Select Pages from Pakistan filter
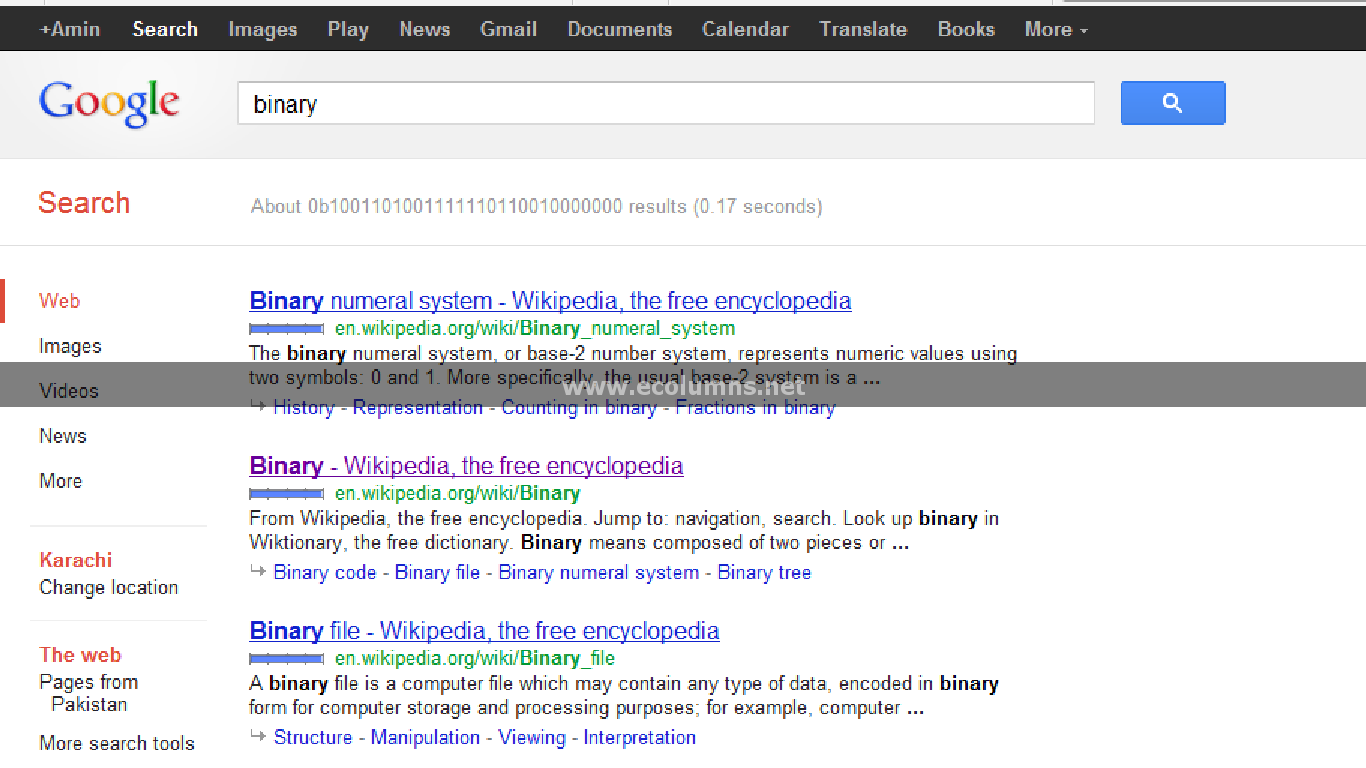This screenshot has width=1366, height=768. pyautogui.click(x=89, y=693)
